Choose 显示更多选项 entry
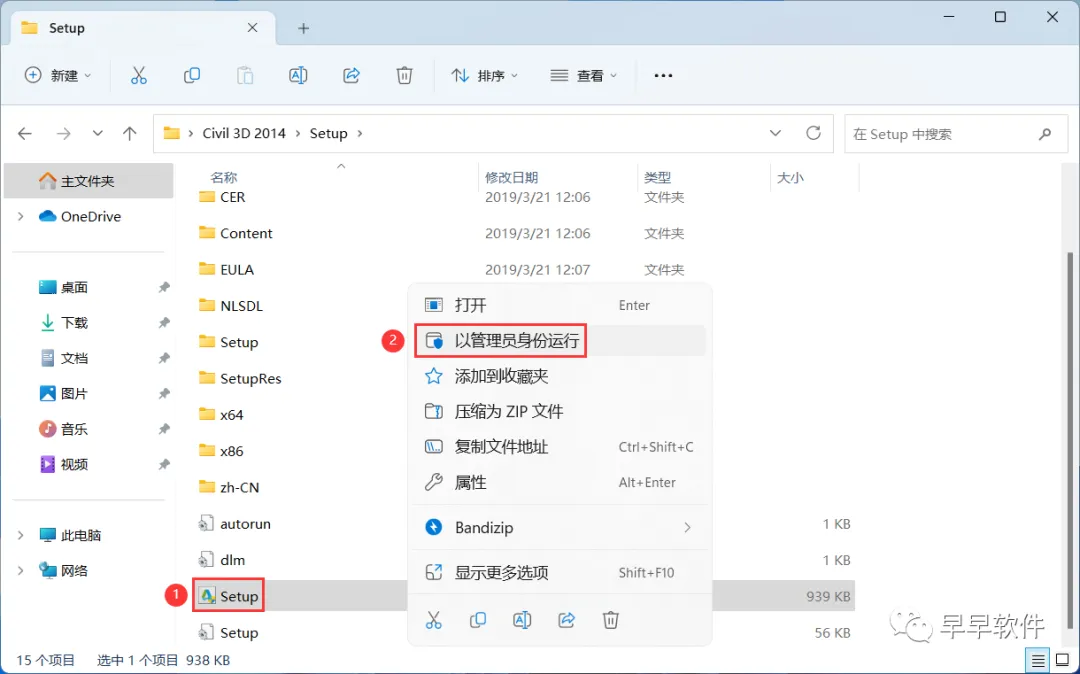1080x674 pixels. 560,572
